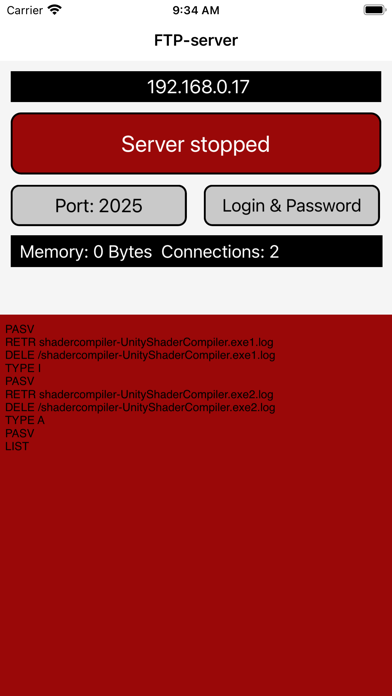Select log line DELE /shadercompiler-UnityShaderCompiler.exe1.log
392x696 pixels.
tap(140, 355)
